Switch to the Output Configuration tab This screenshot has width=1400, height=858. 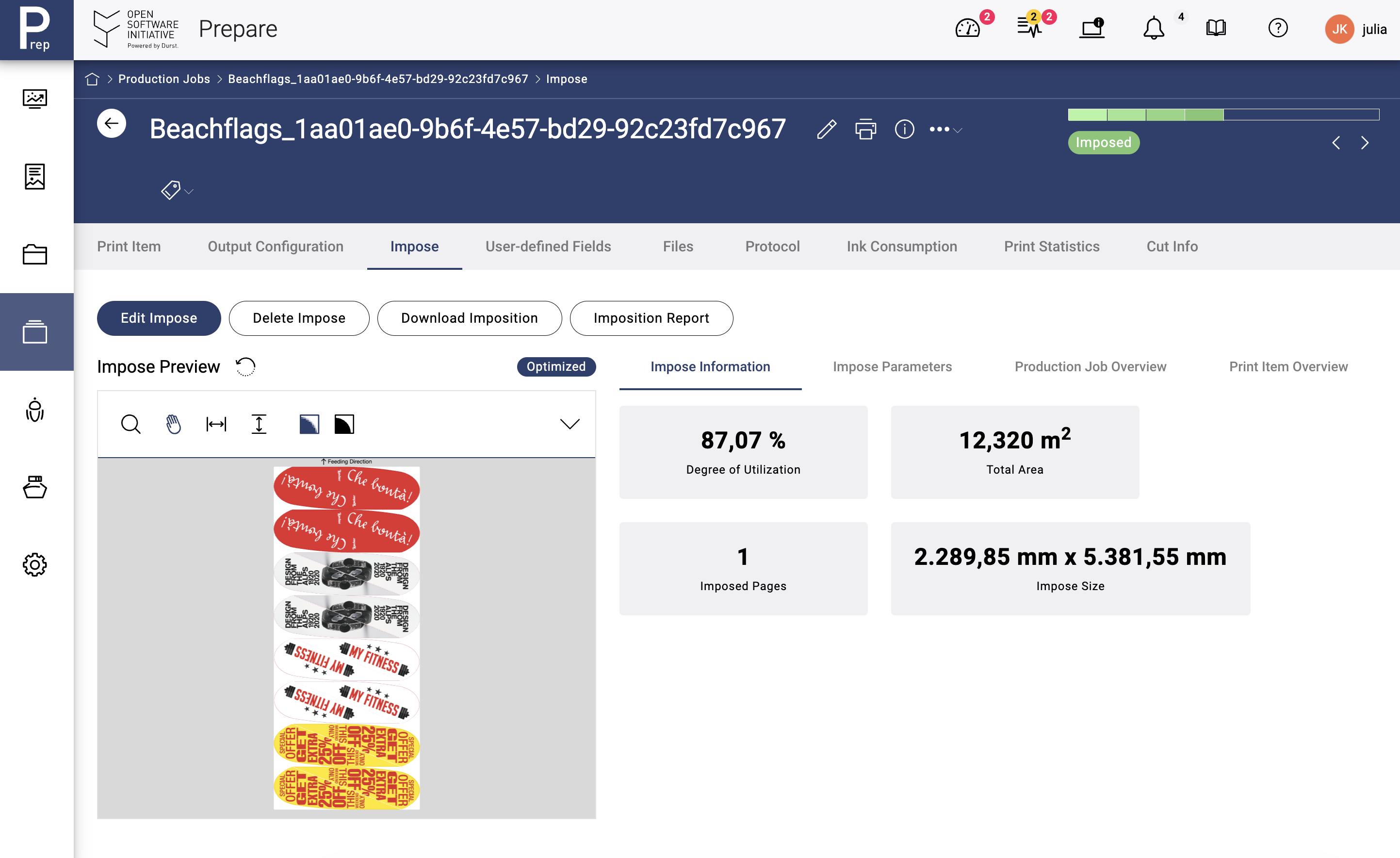pyautogui.click(x=276, y=246)
